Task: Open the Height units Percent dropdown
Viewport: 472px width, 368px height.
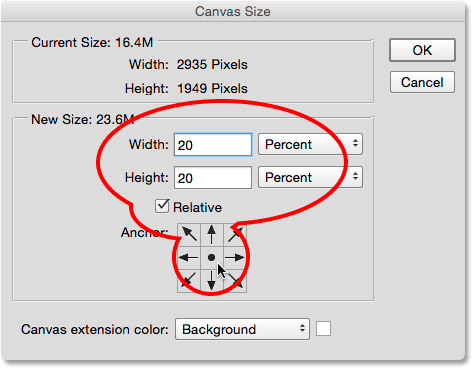Action: 310,177
